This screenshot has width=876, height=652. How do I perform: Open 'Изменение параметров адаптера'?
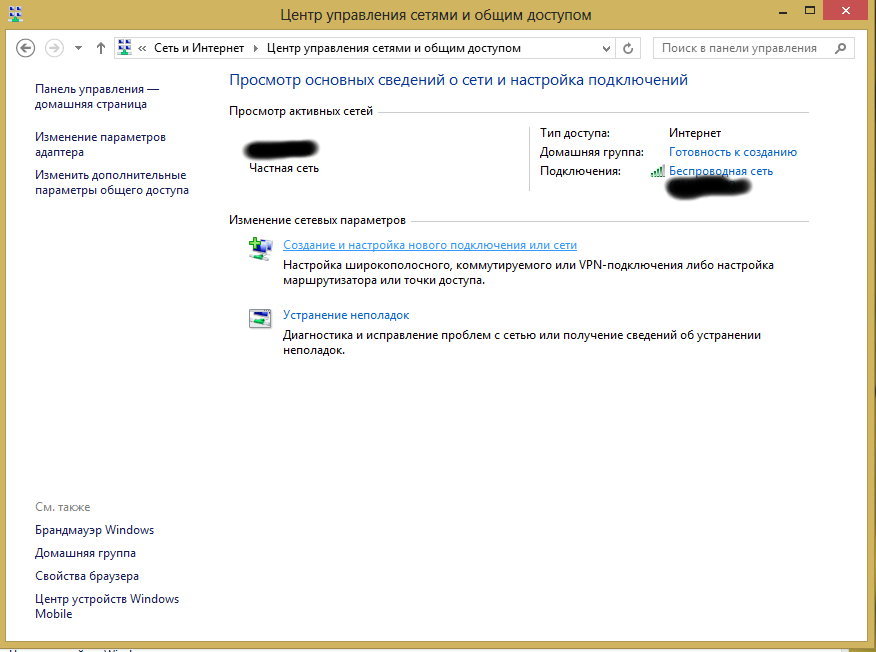click(x=100, y=144)
